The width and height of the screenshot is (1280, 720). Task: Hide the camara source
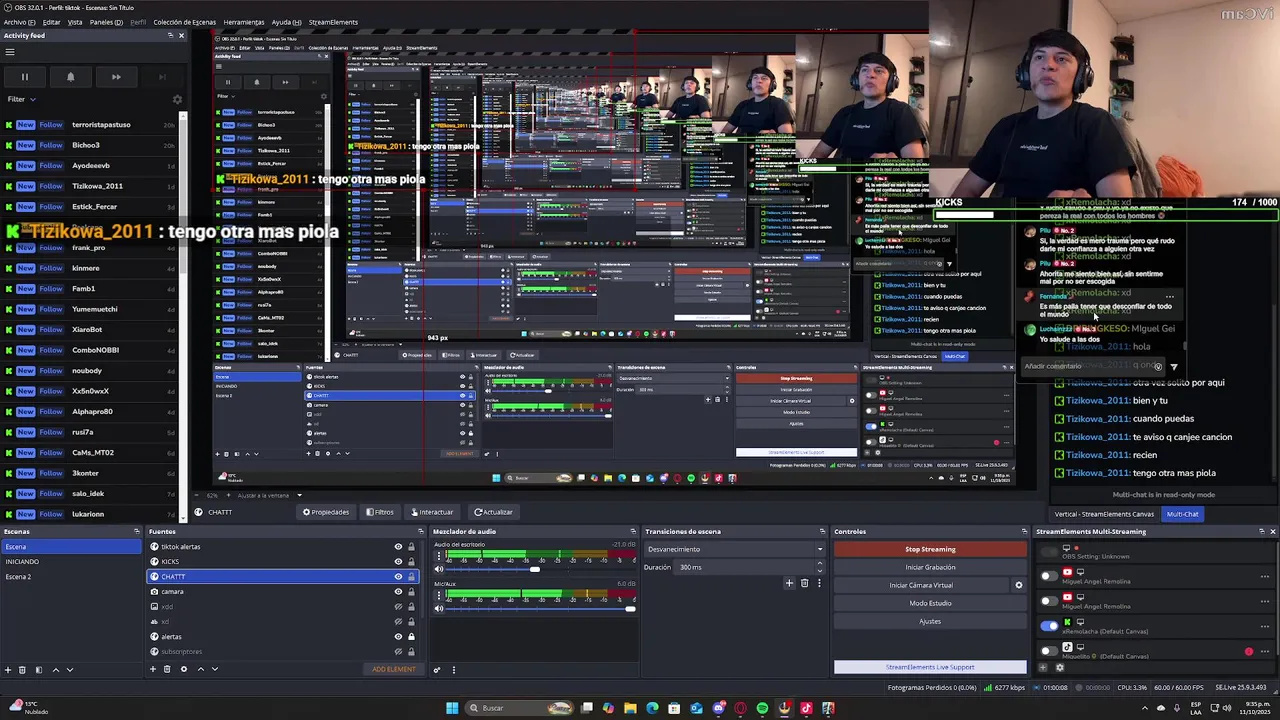click(x=398, y=592)
